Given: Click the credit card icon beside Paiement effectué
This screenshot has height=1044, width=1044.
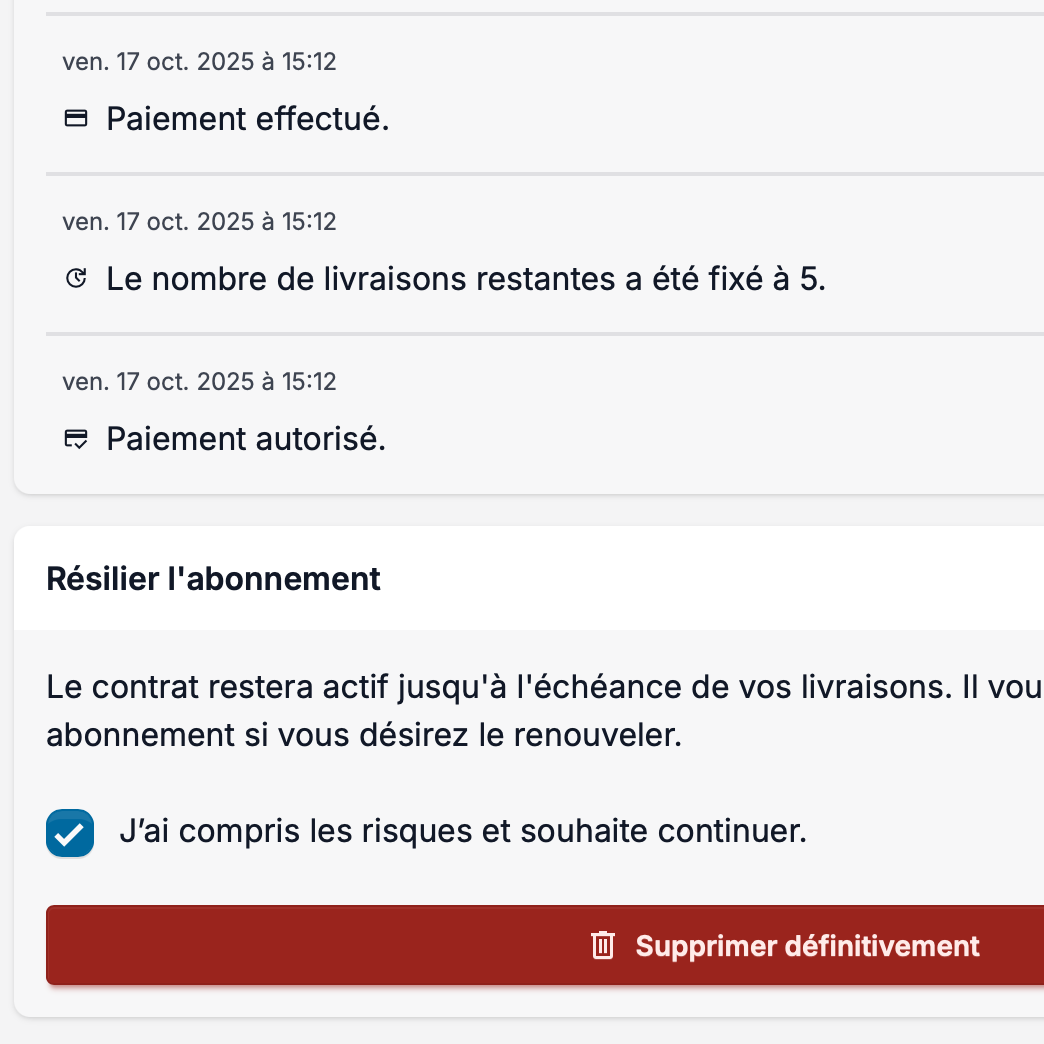Looking at the screenshot, I should [x=75, y=119].
